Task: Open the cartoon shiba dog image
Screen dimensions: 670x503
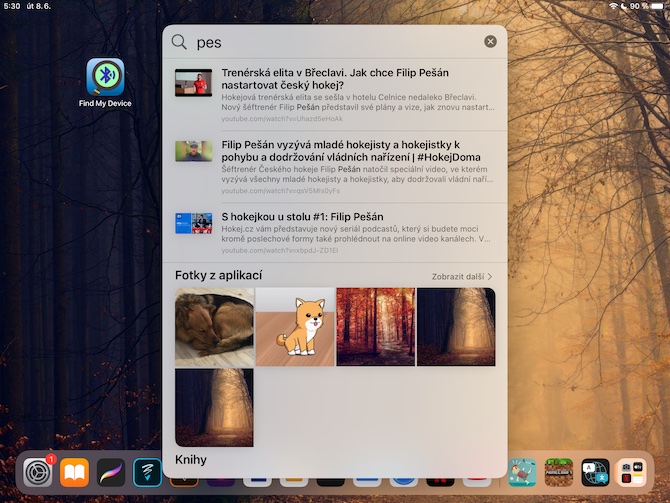Action: 295,327
